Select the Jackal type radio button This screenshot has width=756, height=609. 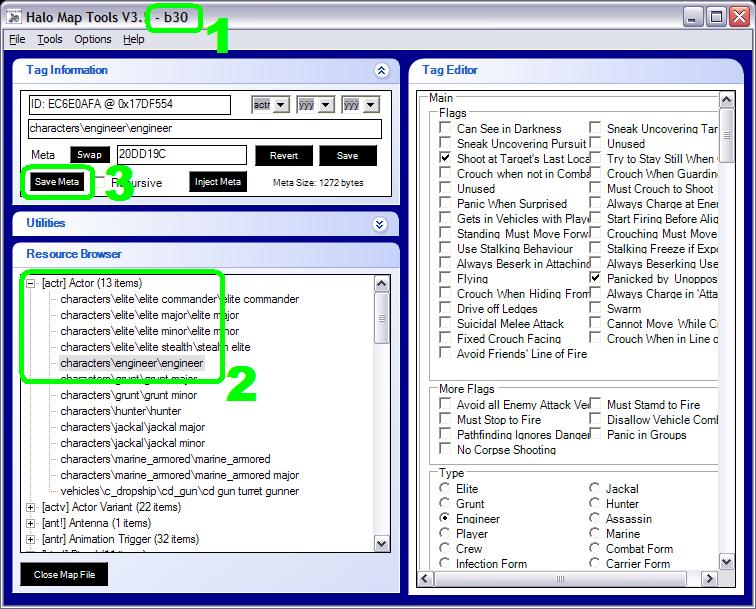click(594, 488)
